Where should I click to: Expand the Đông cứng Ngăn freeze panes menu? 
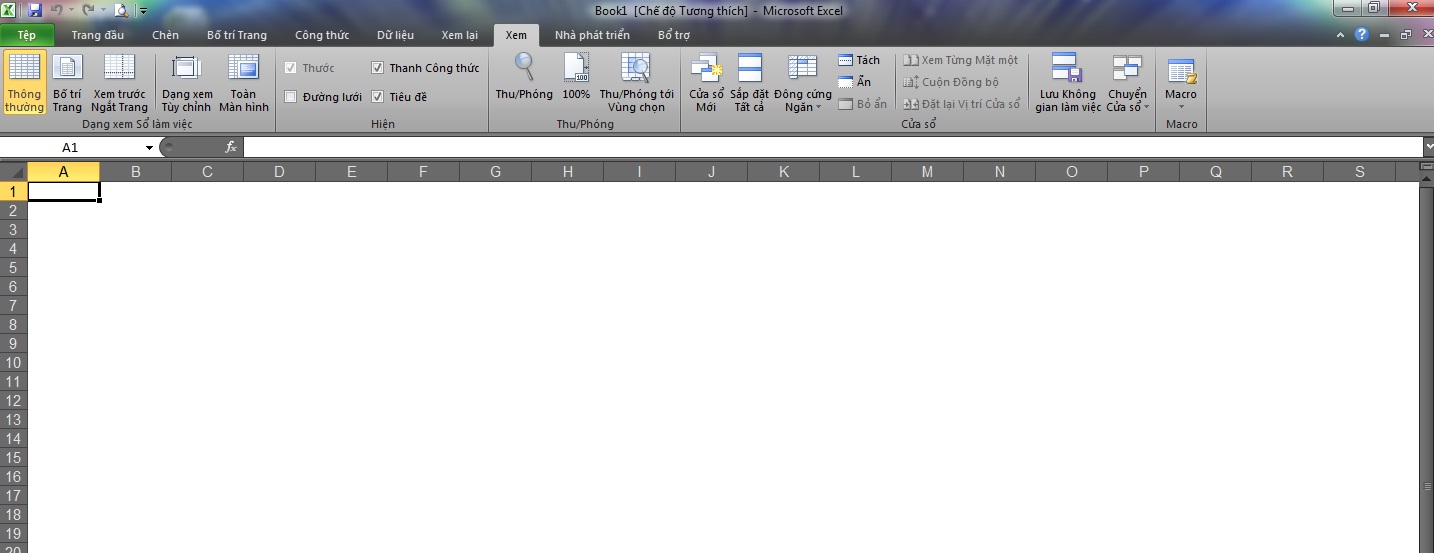coord(802,101)
